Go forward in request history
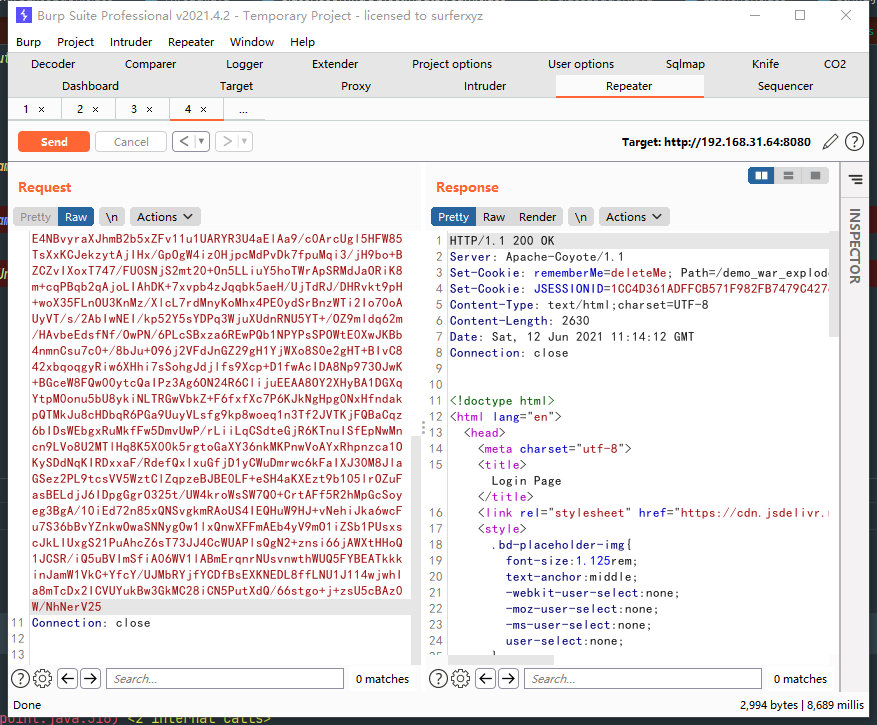The width and height of the screenshot is (877, 725). [x=227, y=142]
